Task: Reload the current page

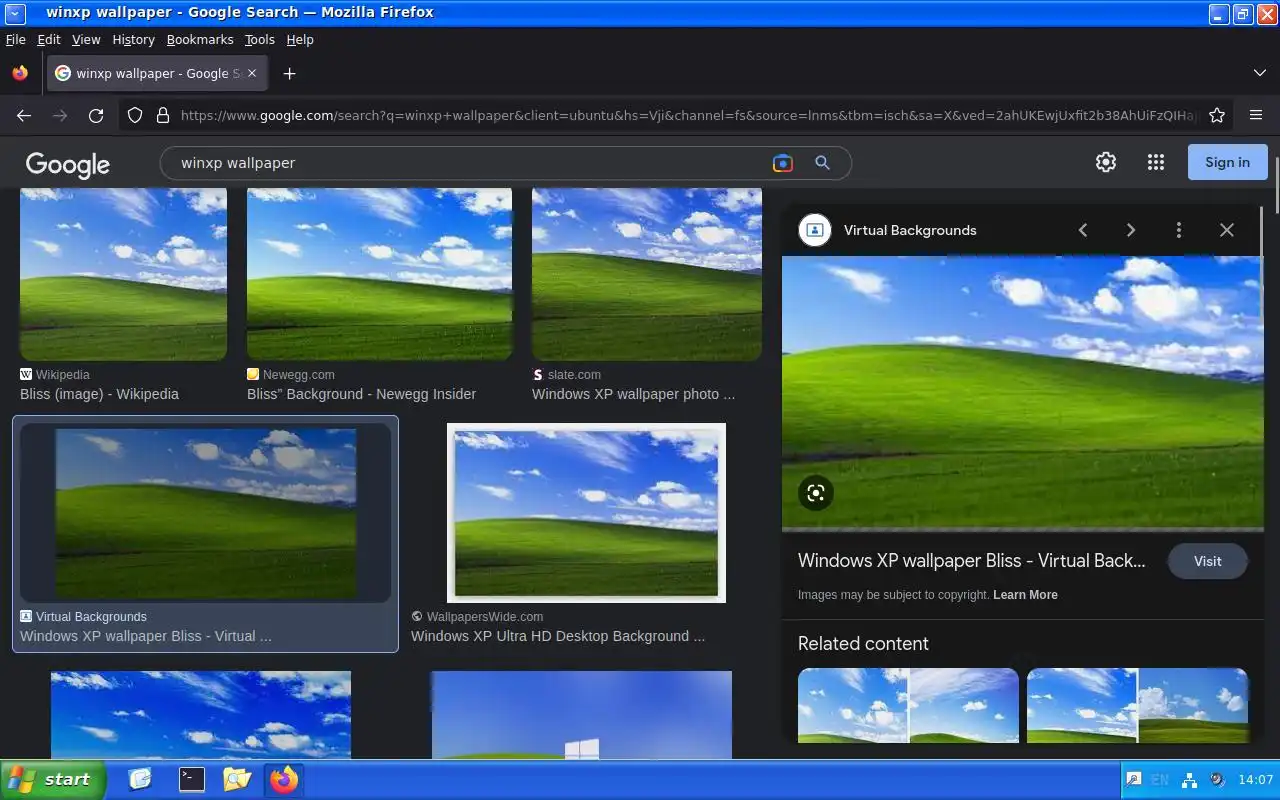Action: point(96,115)
